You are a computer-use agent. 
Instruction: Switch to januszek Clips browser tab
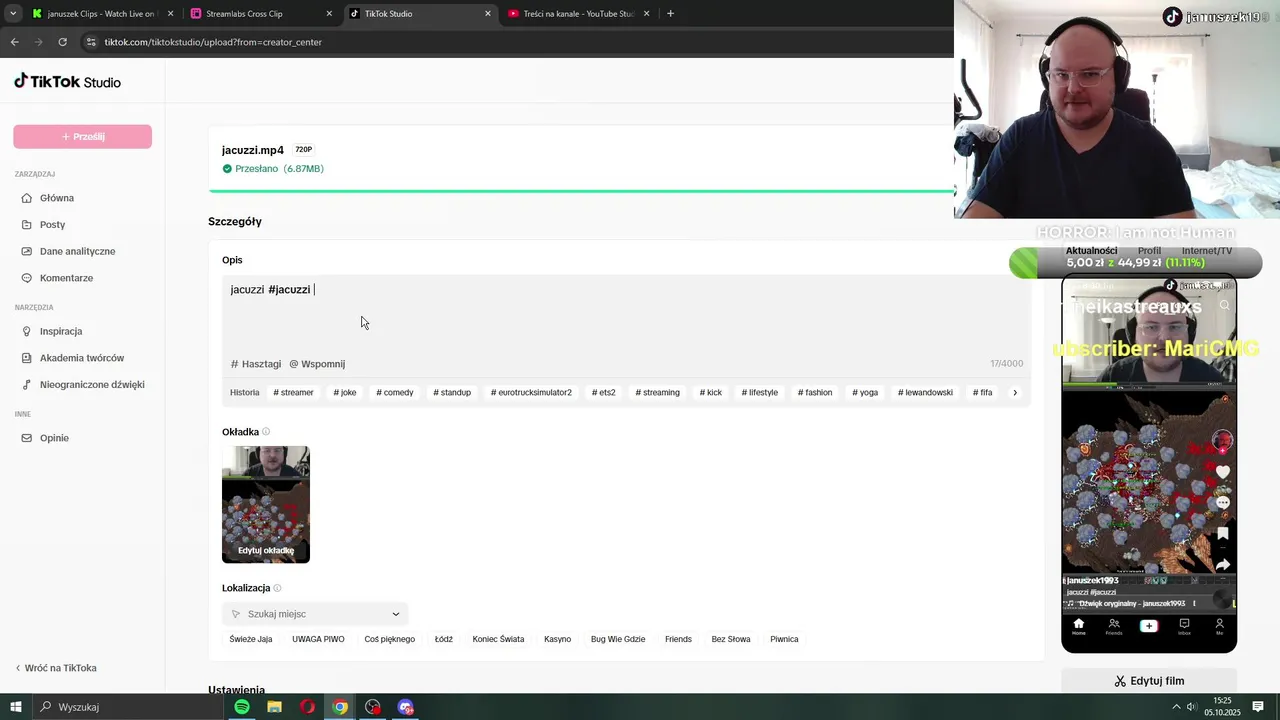(102, 14)
